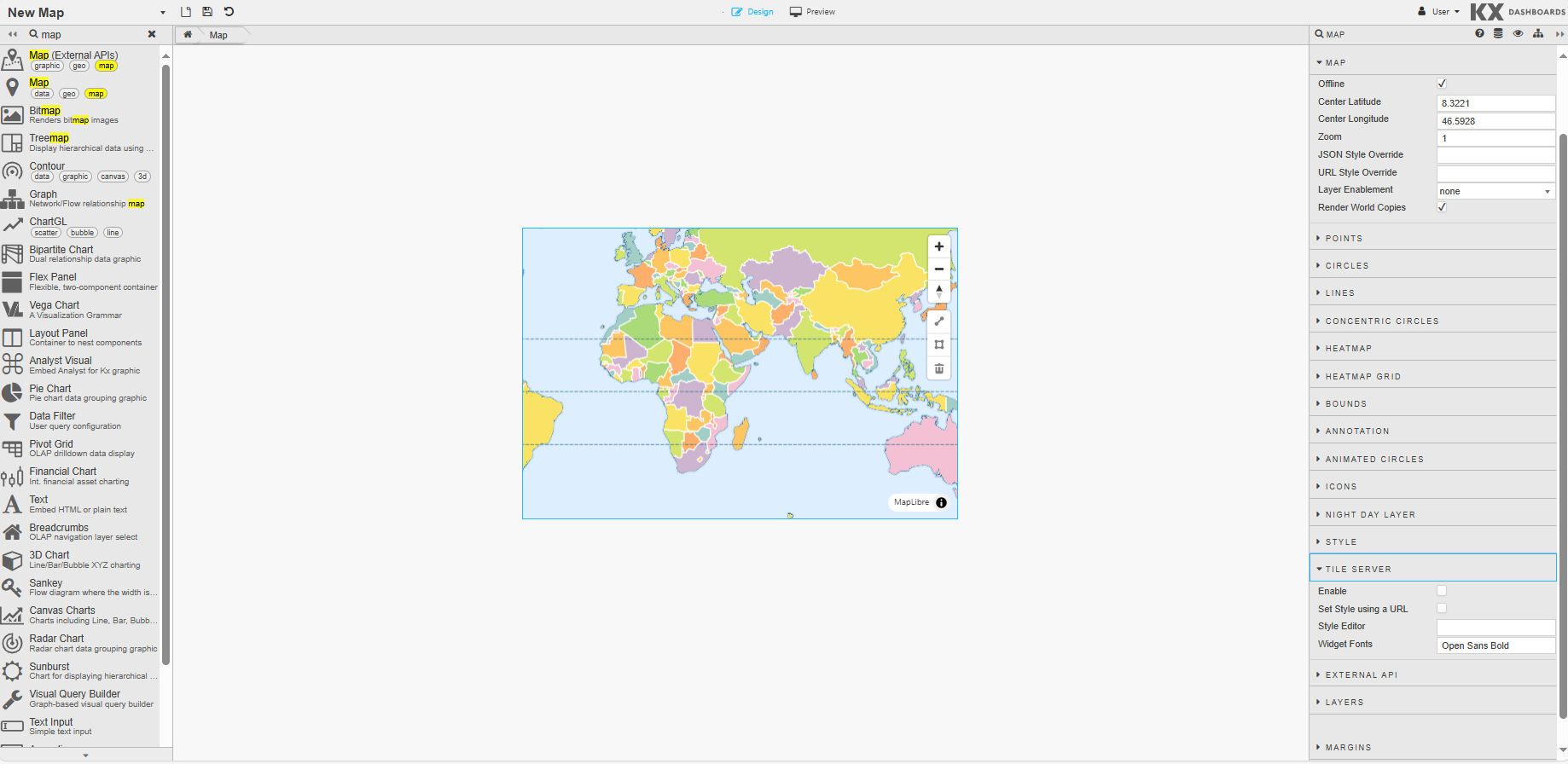Screen dimensions: 1568x764
Task: Click the map compass reset bearing icon
Action: (x=938, y=291)
